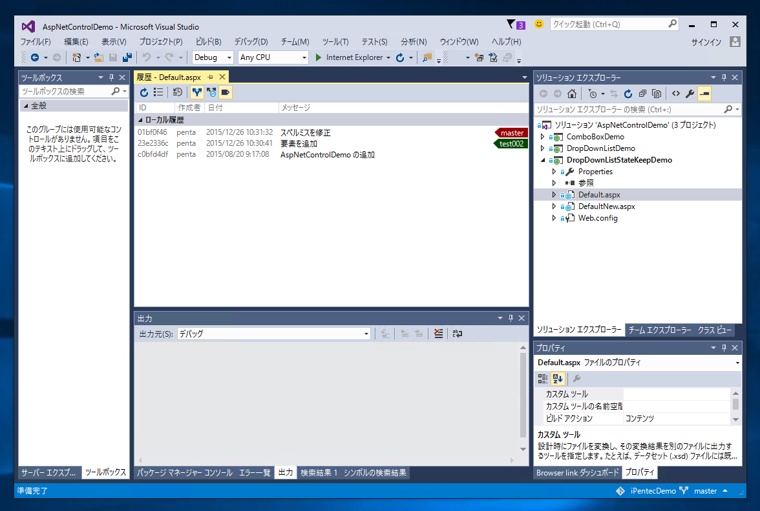Switch to チーム エクスプローラー tab
Viewport: 760px width, 511px height.
(660, 330)
